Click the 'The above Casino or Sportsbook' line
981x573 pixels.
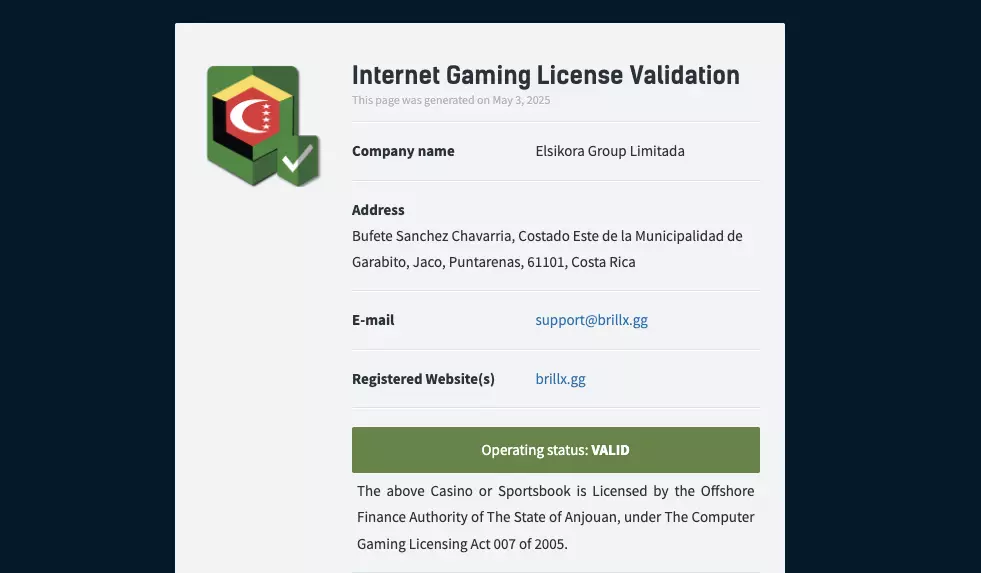[555, 491]
